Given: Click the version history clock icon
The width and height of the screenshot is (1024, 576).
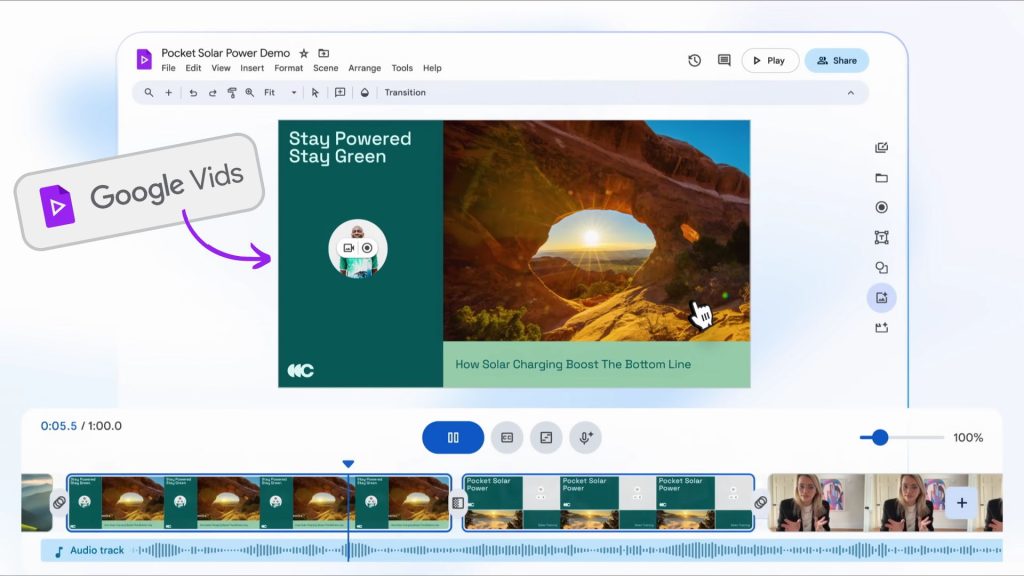Looking at the screenshot, I should pos(694,61).
